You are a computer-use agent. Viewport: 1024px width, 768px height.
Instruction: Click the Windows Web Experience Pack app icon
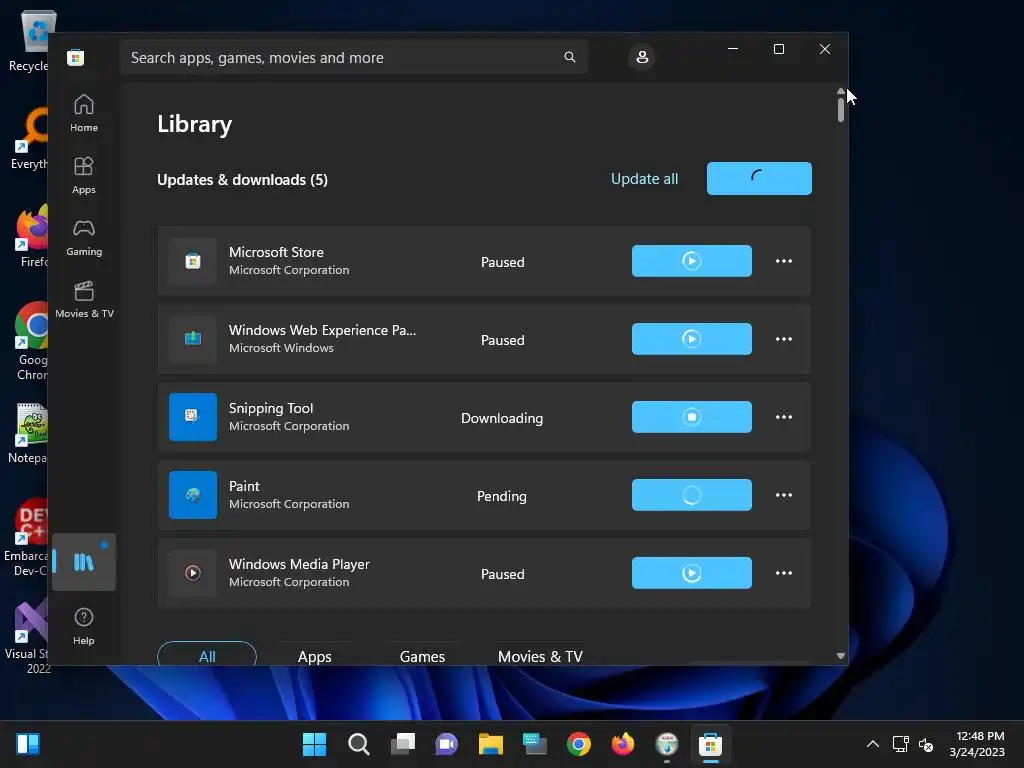193,339
